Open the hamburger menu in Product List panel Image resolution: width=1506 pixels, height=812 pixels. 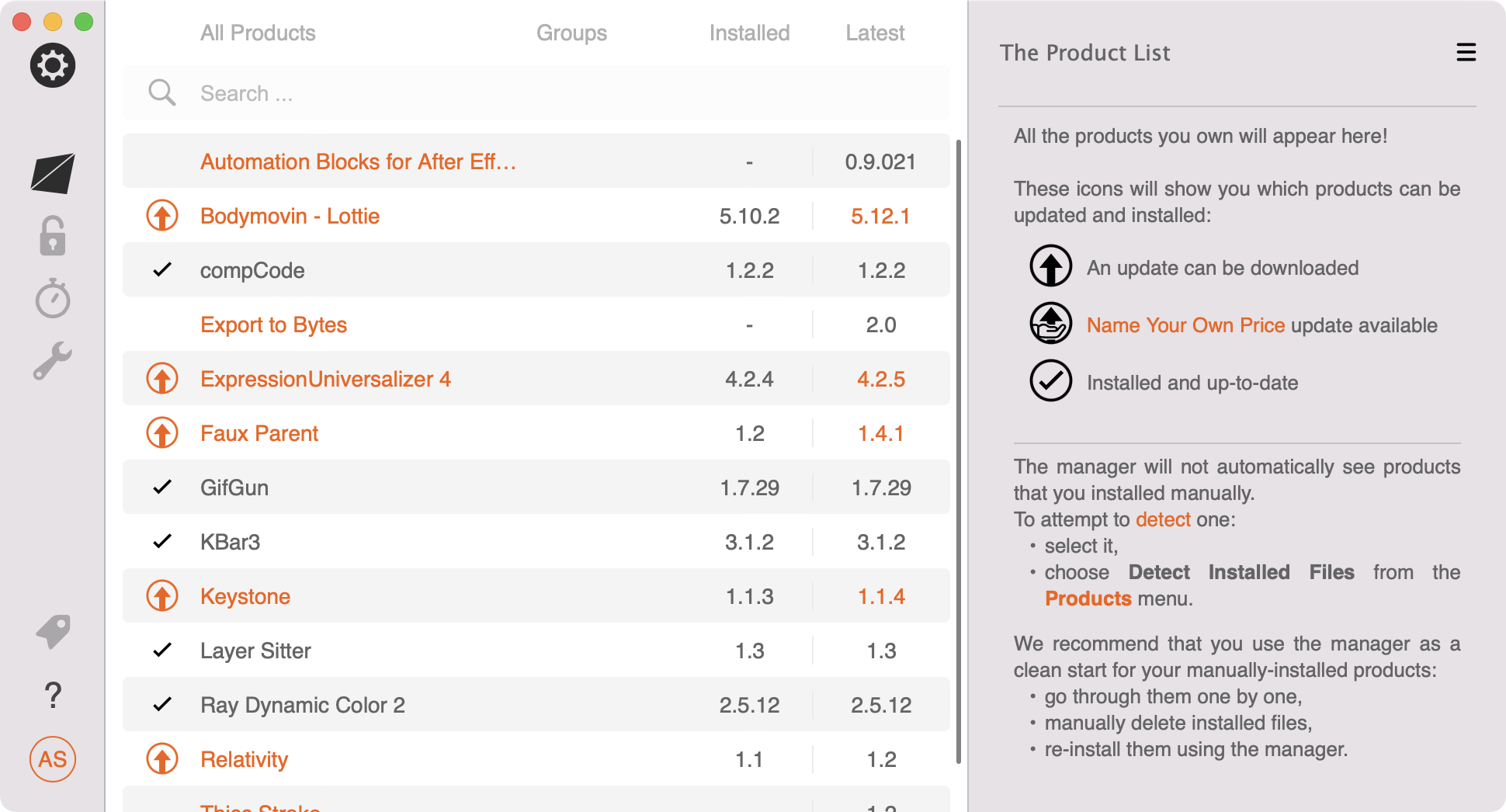click(x=1466, y=53)
